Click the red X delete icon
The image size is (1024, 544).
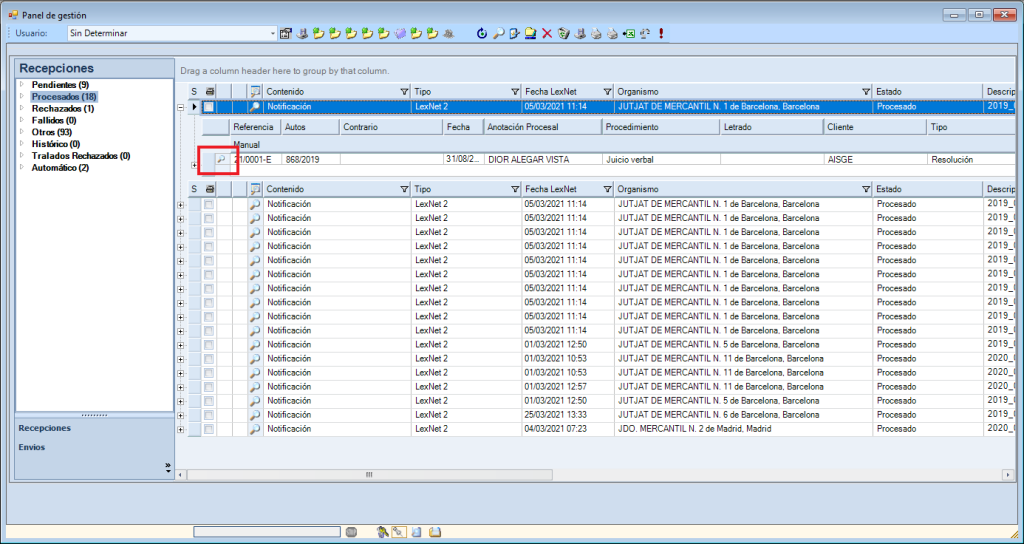coord(547,33)
